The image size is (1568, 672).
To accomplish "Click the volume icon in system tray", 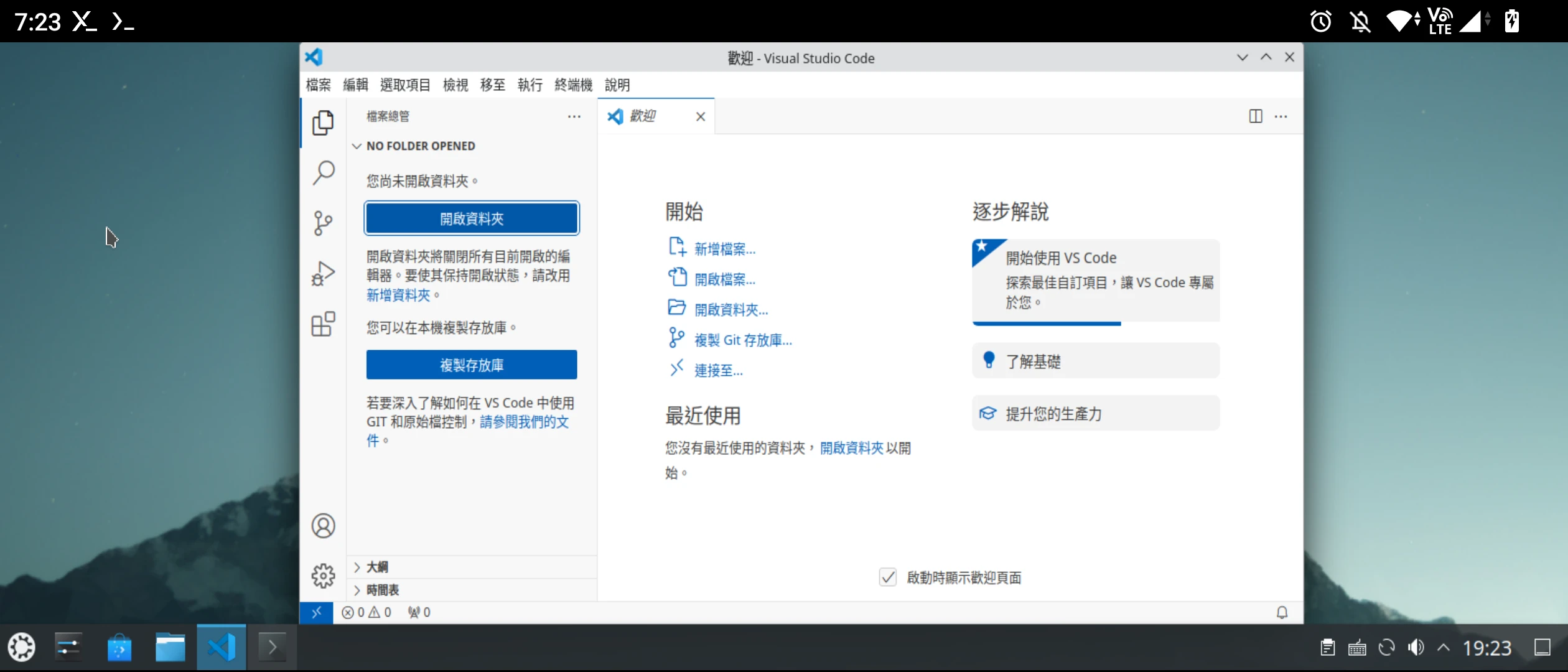I will 1416,648.
